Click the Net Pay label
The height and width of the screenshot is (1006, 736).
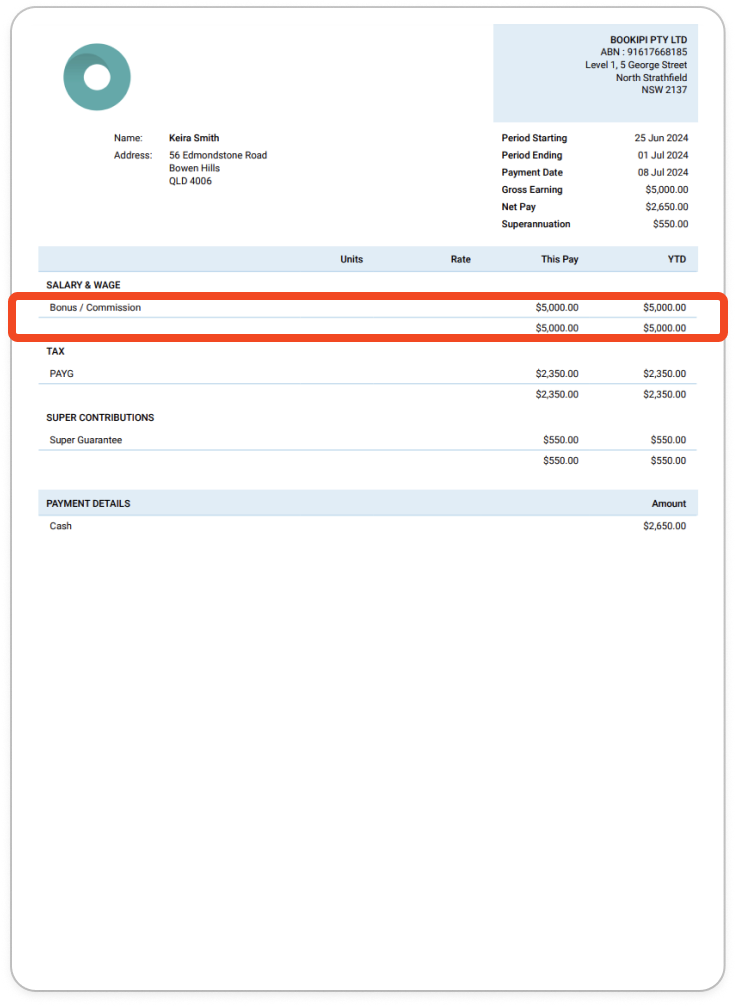point(518,207)
